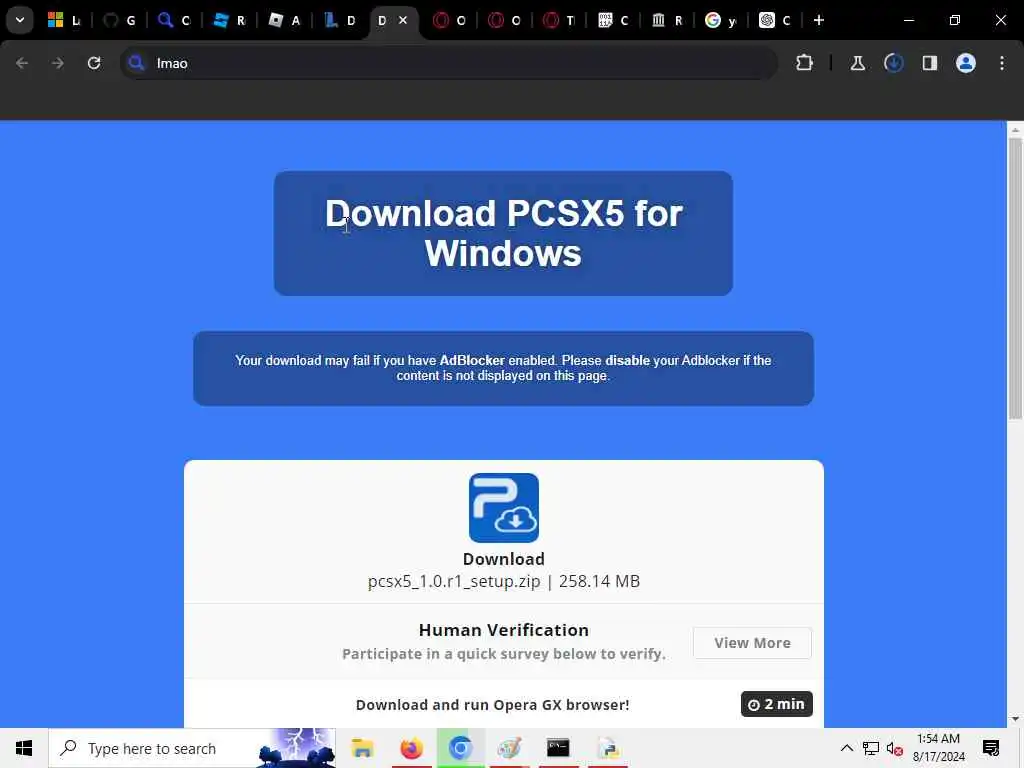This screenshot has height=768, width=1024.
Task: Switch to the Roblox tab labeled A
Action: point(284,20)
